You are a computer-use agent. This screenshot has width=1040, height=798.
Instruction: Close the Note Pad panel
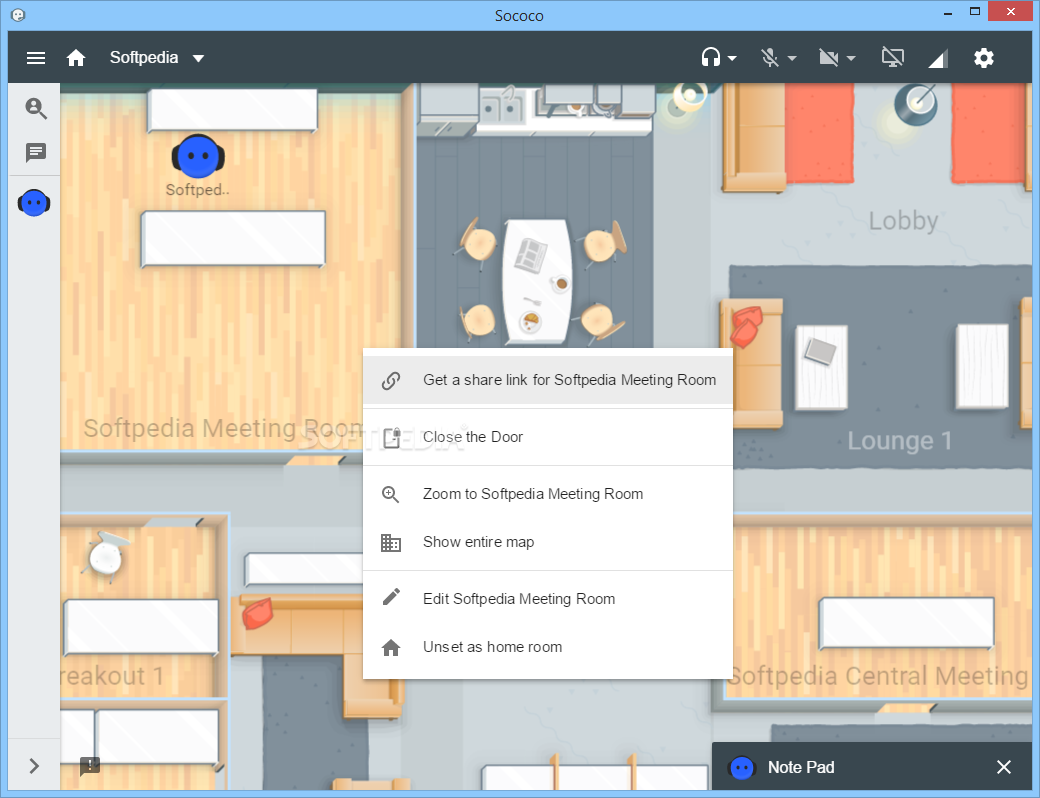click(1004, 767)
